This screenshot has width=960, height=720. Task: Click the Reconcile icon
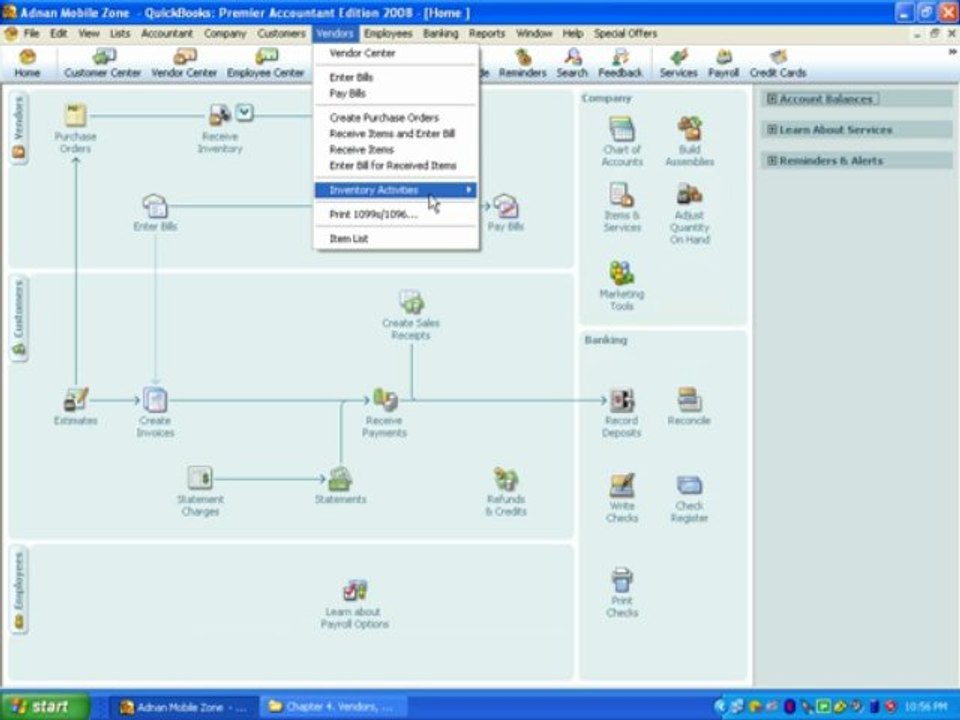689,400
